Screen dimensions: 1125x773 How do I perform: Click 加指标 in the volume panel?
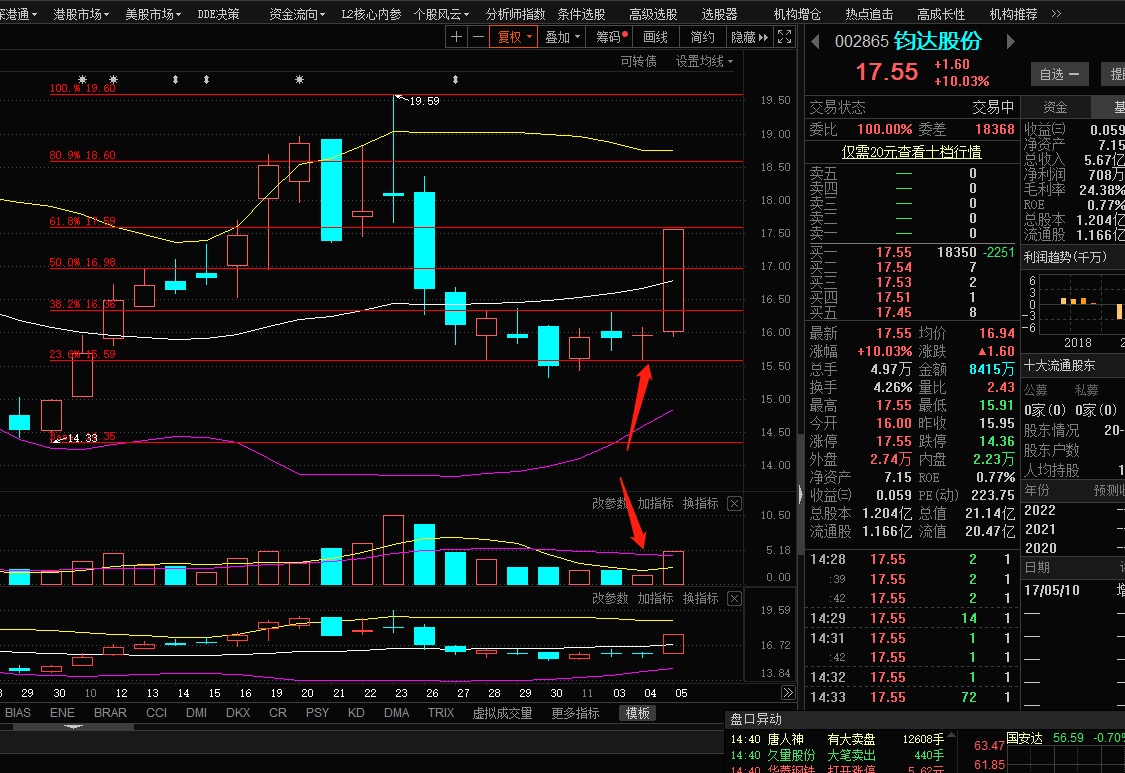point(655,503)
